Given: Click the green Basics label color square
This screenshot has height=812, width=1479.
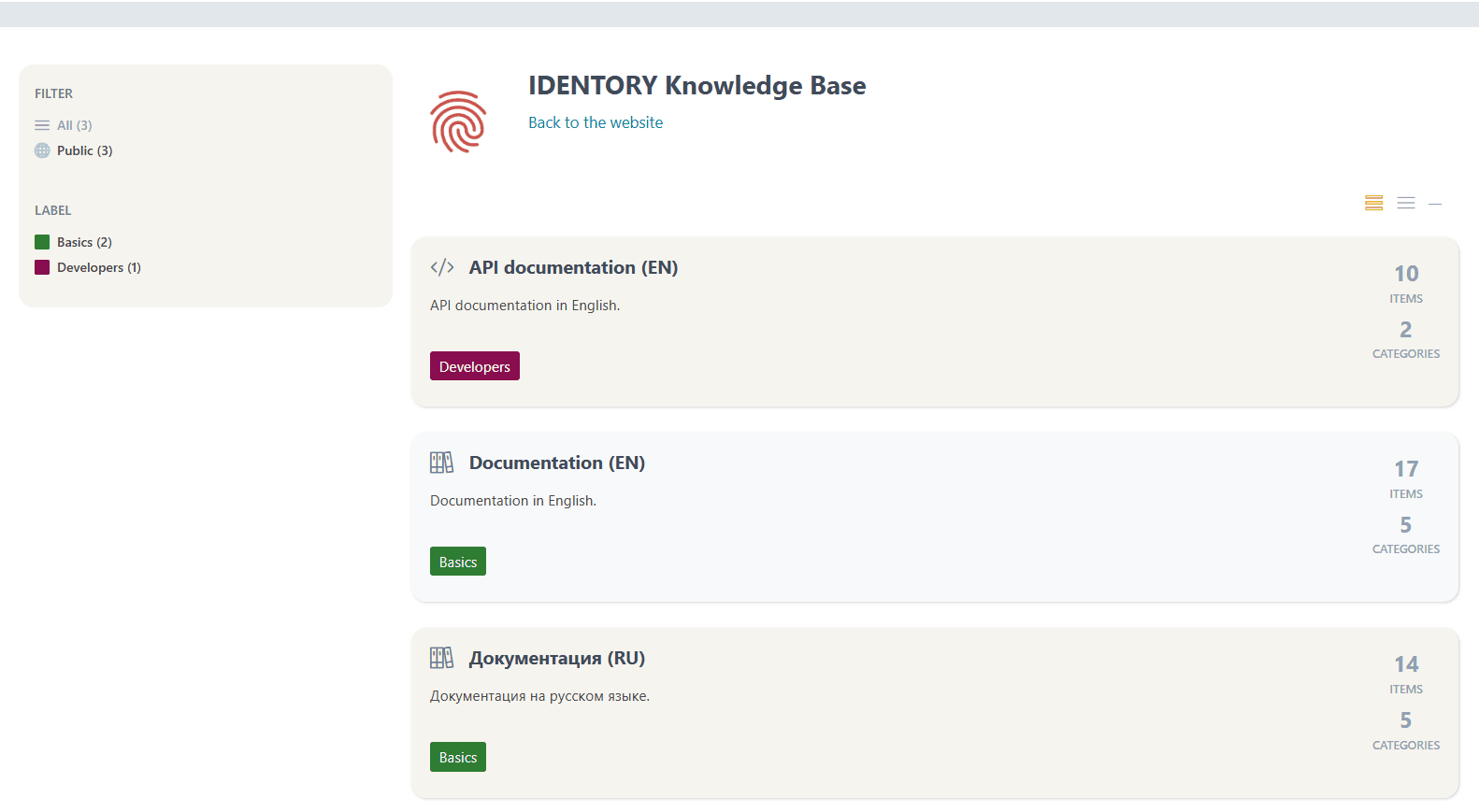Looking at the screenshot, I should click(x=42, y=242).
